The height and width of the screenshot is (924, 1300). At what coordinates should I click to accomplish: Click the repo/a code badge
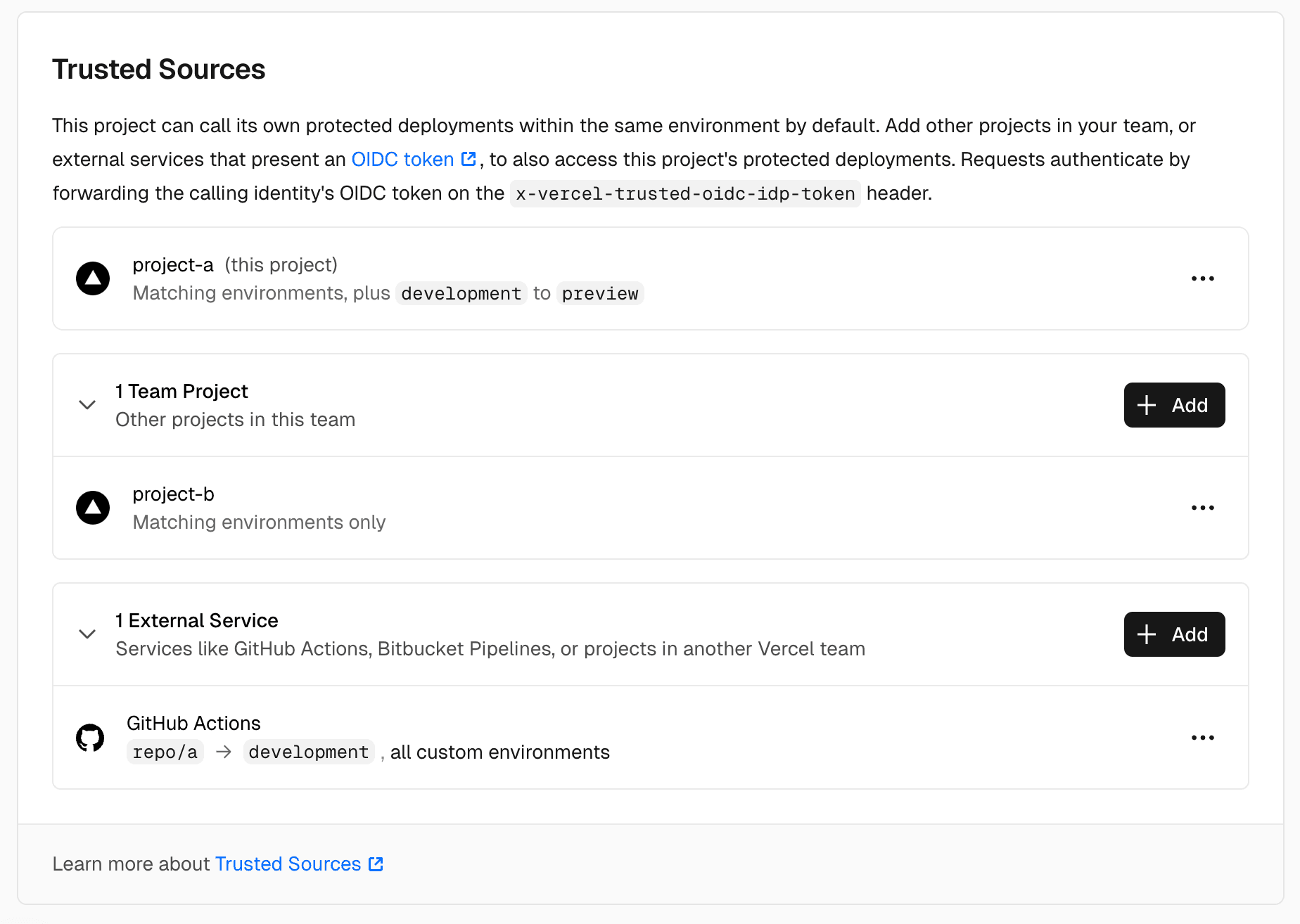(165, 752)
